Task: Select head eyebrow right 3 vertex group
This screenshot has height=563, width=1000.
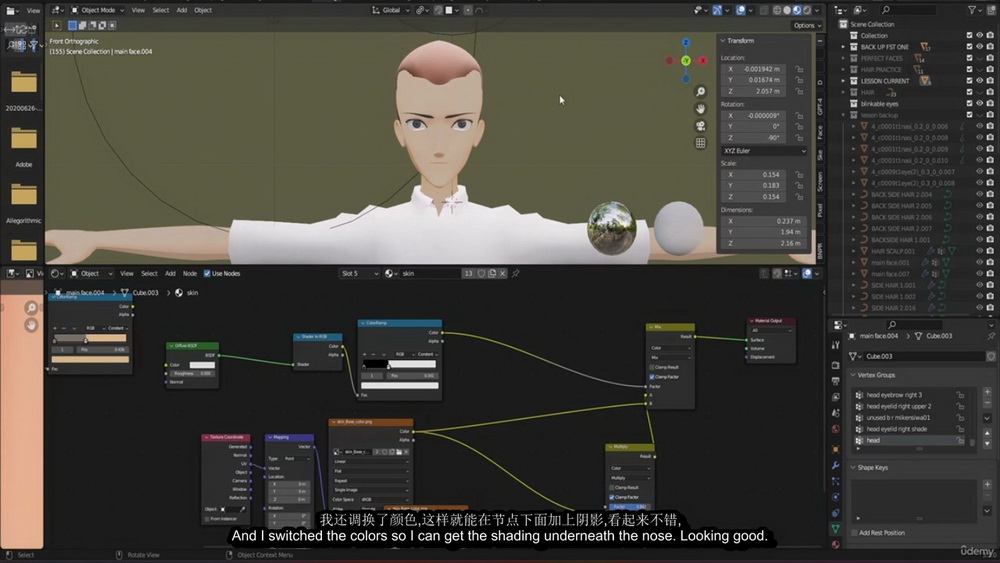Action: (909, 395)
